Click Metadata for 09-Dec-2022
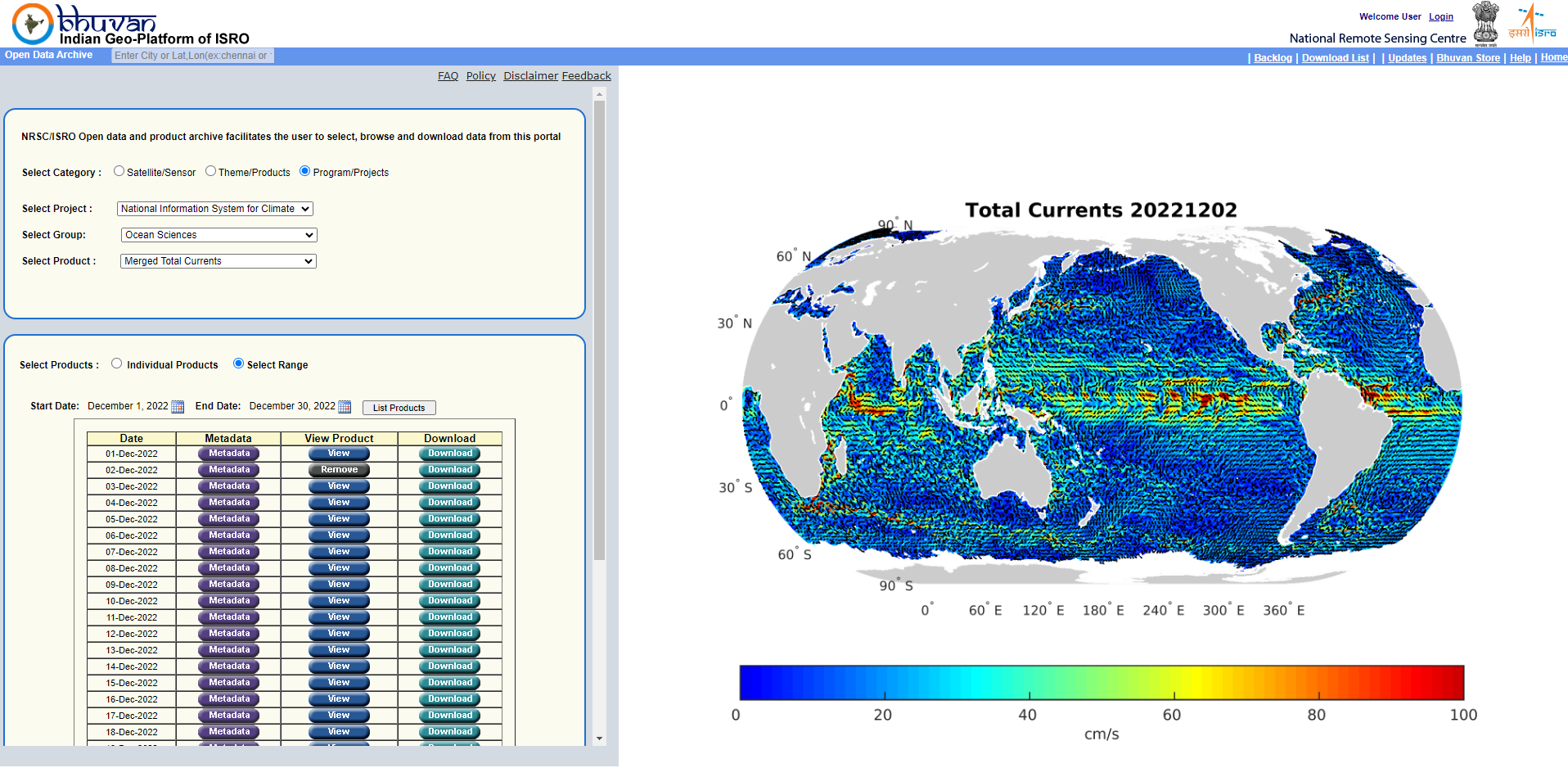This screenshot has width=1568, height=777. pos(228,585)
